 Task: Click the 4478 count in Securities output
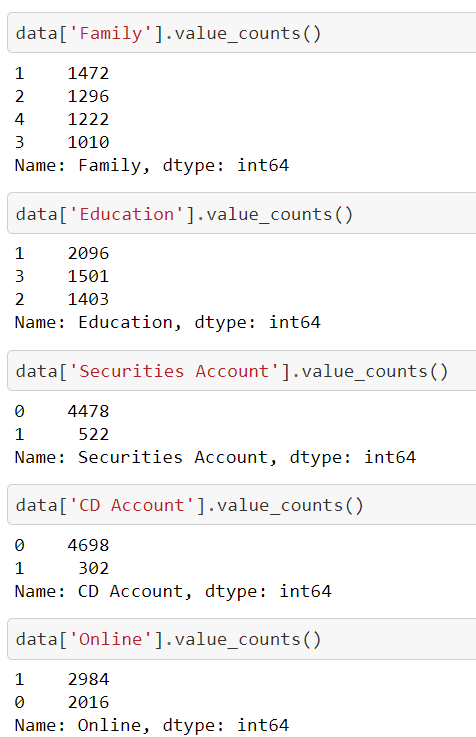(88, 411)
